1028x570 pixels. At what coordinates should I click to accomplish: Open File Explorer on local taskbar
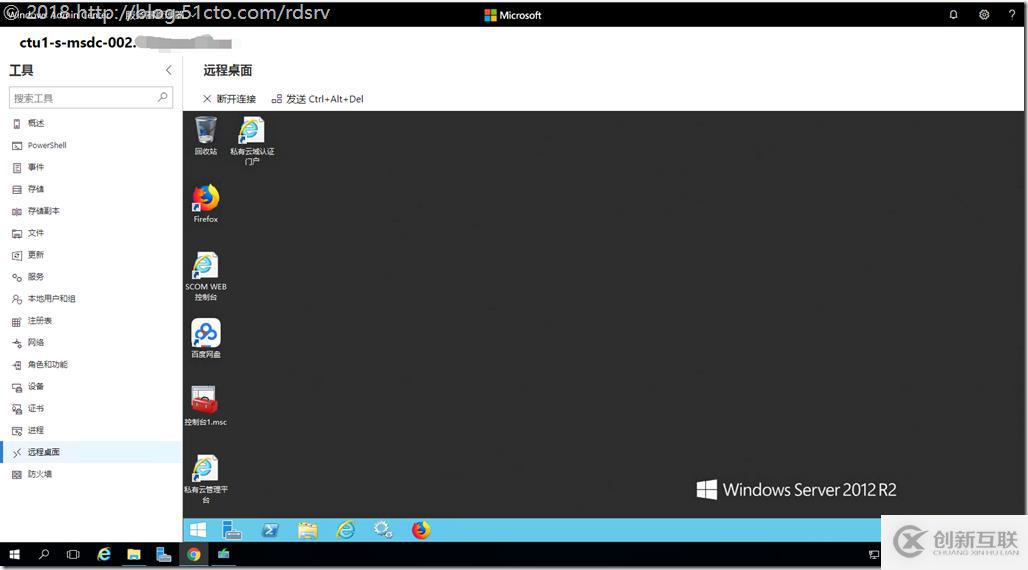pyautogui.click(x=134, y=554)
